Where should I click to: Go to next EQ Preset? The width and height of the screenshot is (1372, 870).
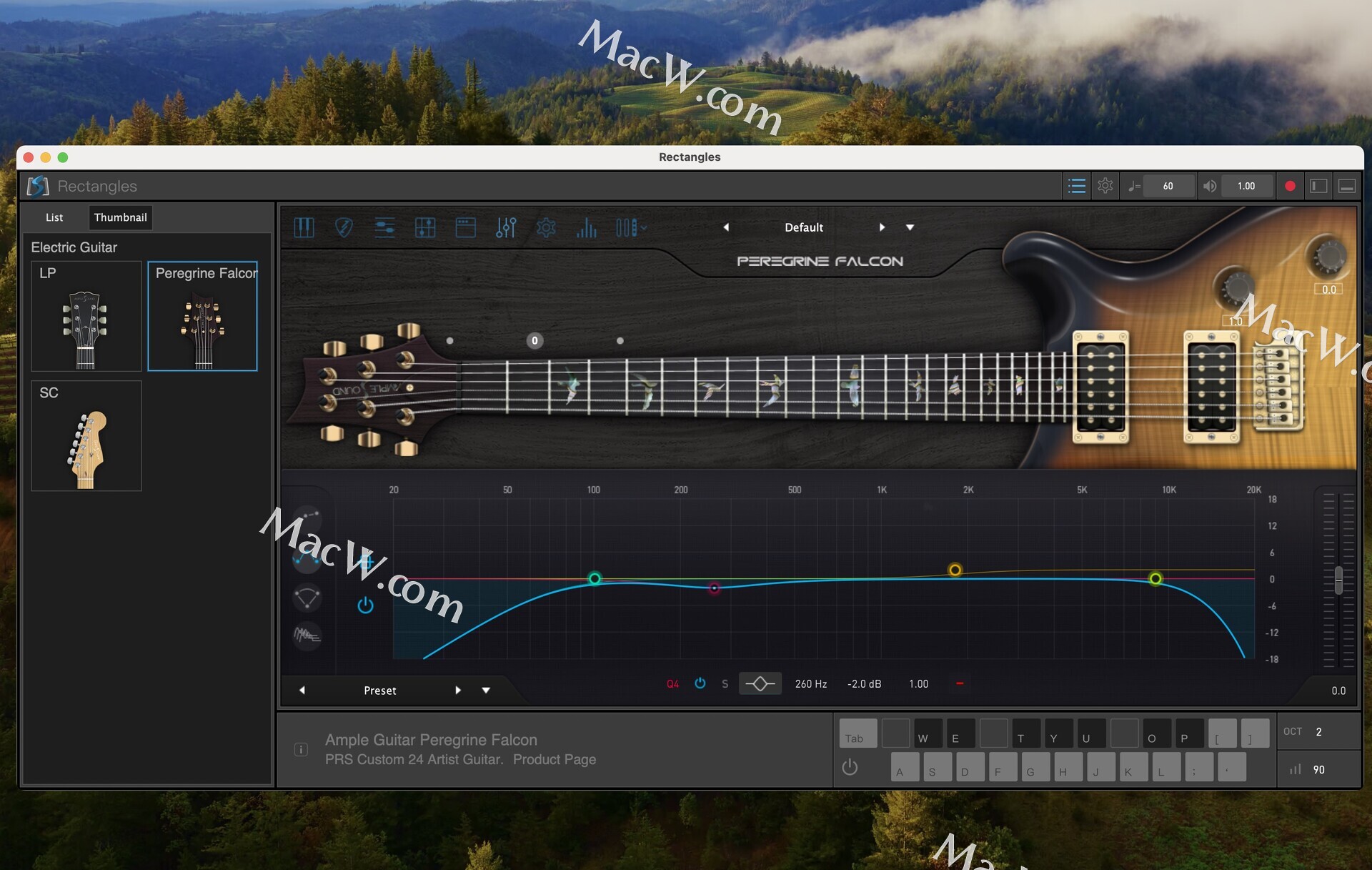pos(458,690)
